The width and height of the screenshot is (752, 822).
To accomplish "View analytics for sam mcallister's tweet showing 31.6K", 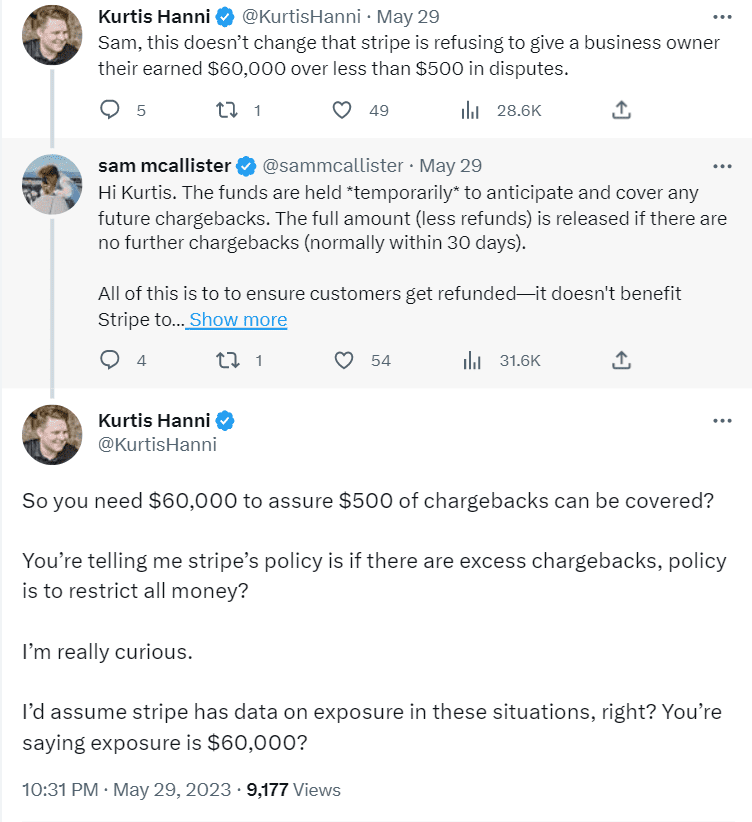I will [470, 359].
